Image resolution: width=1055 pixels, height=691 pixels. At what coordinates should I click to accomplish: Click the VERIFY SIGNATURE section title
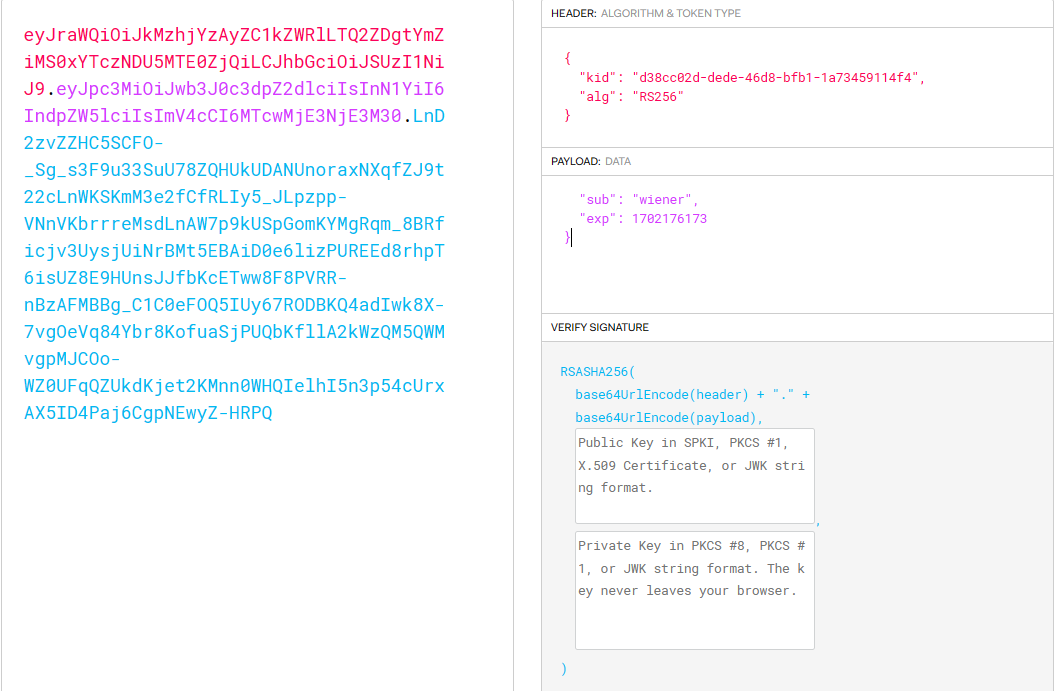point(600,327)
